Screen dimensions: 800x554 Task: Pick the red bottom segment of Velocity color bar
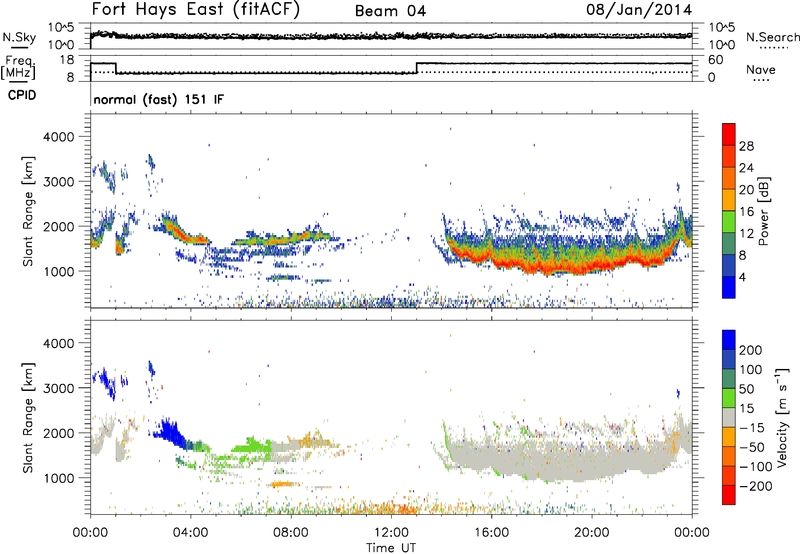729,495
